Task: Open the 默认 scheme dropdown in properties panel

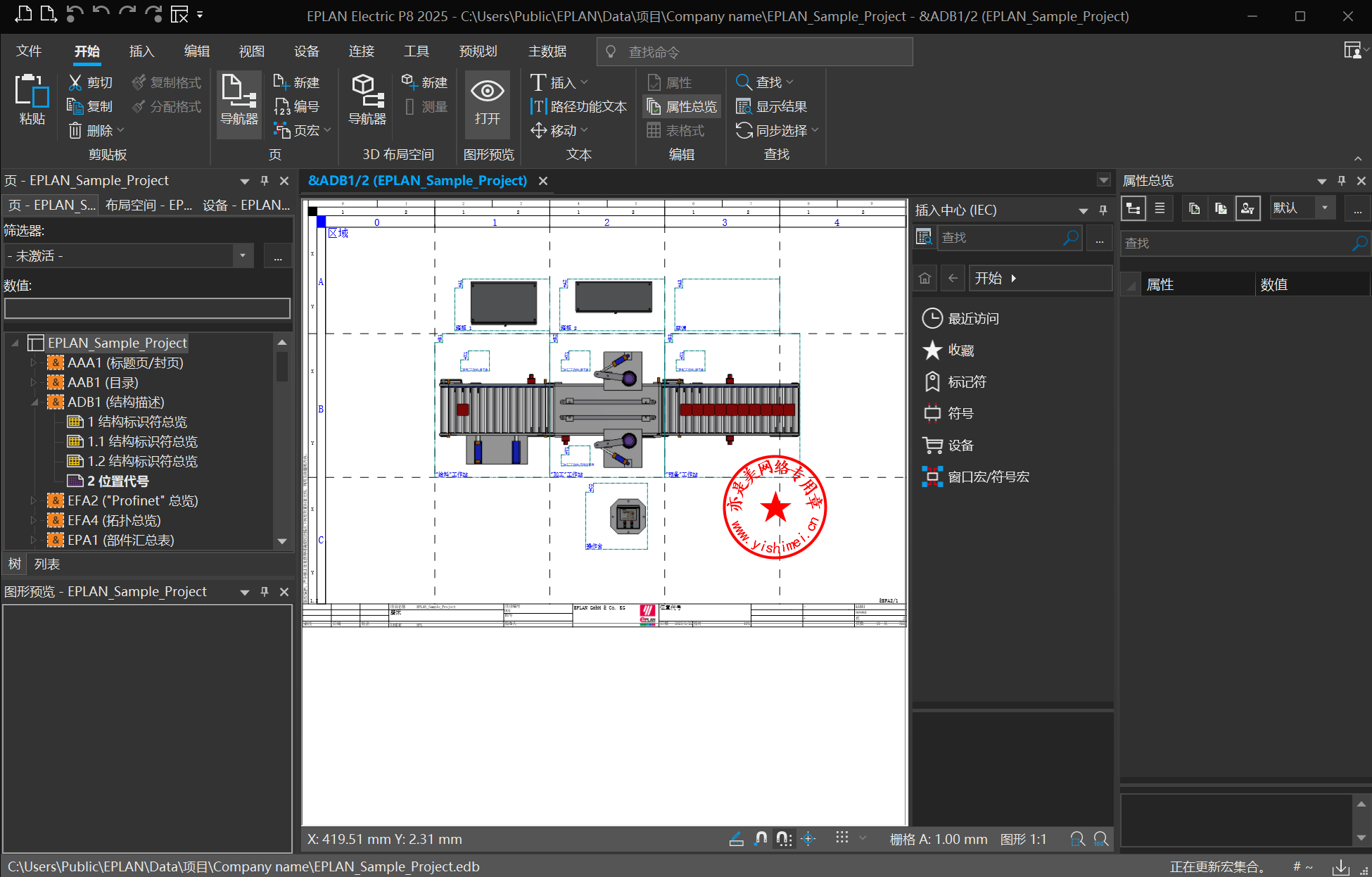Action: (1325, 208)
